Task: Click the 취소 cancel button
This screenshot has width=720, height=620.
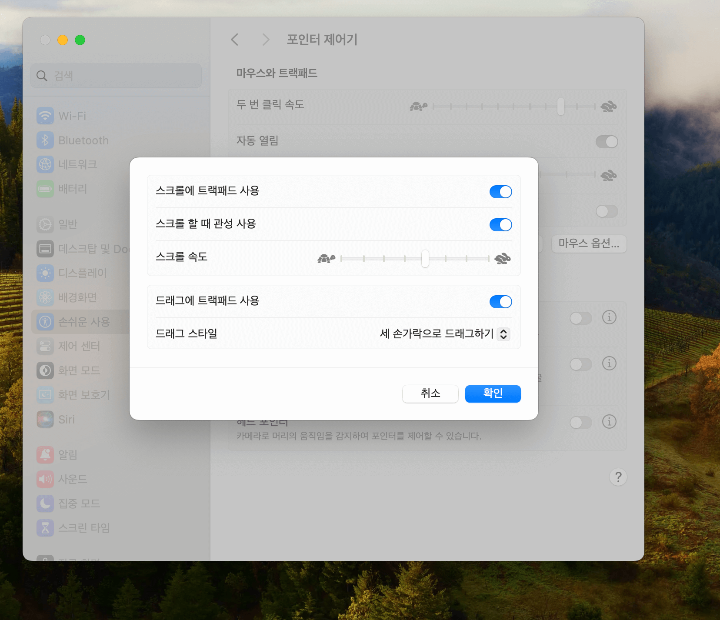Action: point(430,394)
